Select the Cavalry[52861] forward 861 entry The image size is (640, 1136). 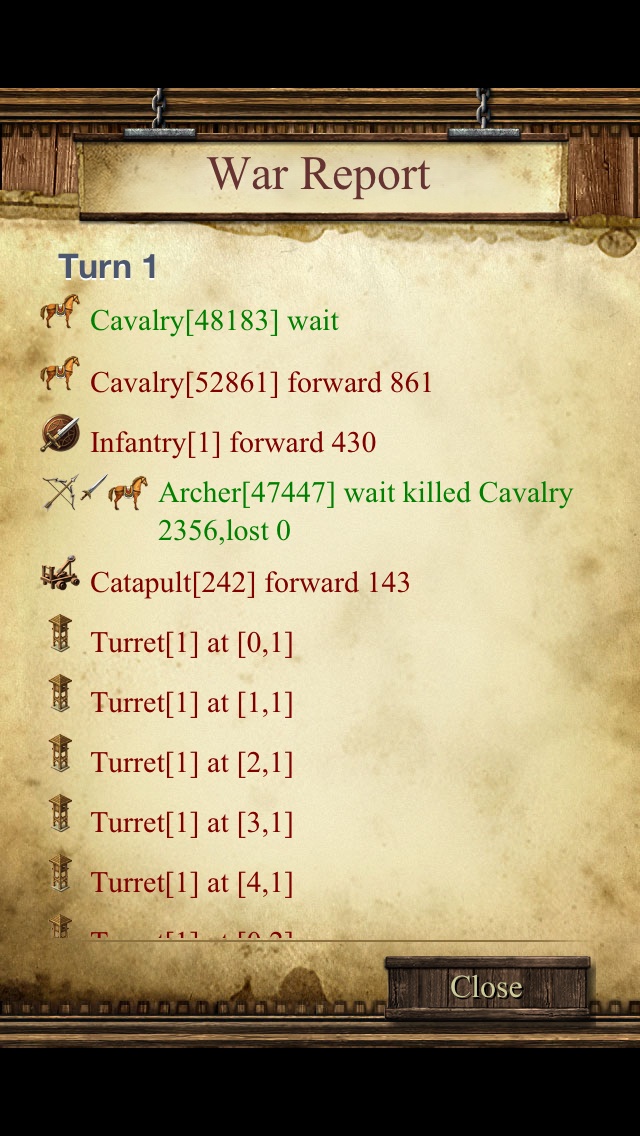click(x=261, y=382)
